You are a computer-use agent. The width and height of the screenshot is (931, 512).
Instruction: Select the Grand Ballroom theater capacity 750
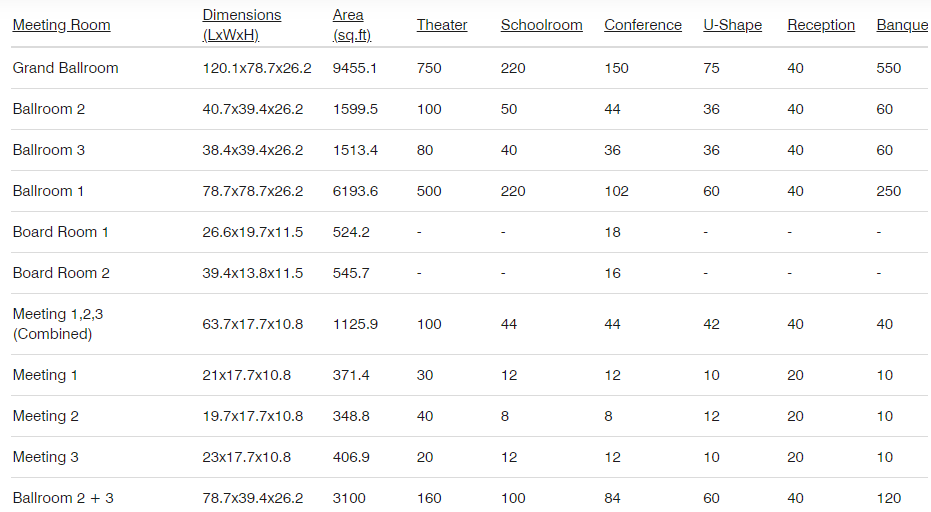(x=429, y=68)
